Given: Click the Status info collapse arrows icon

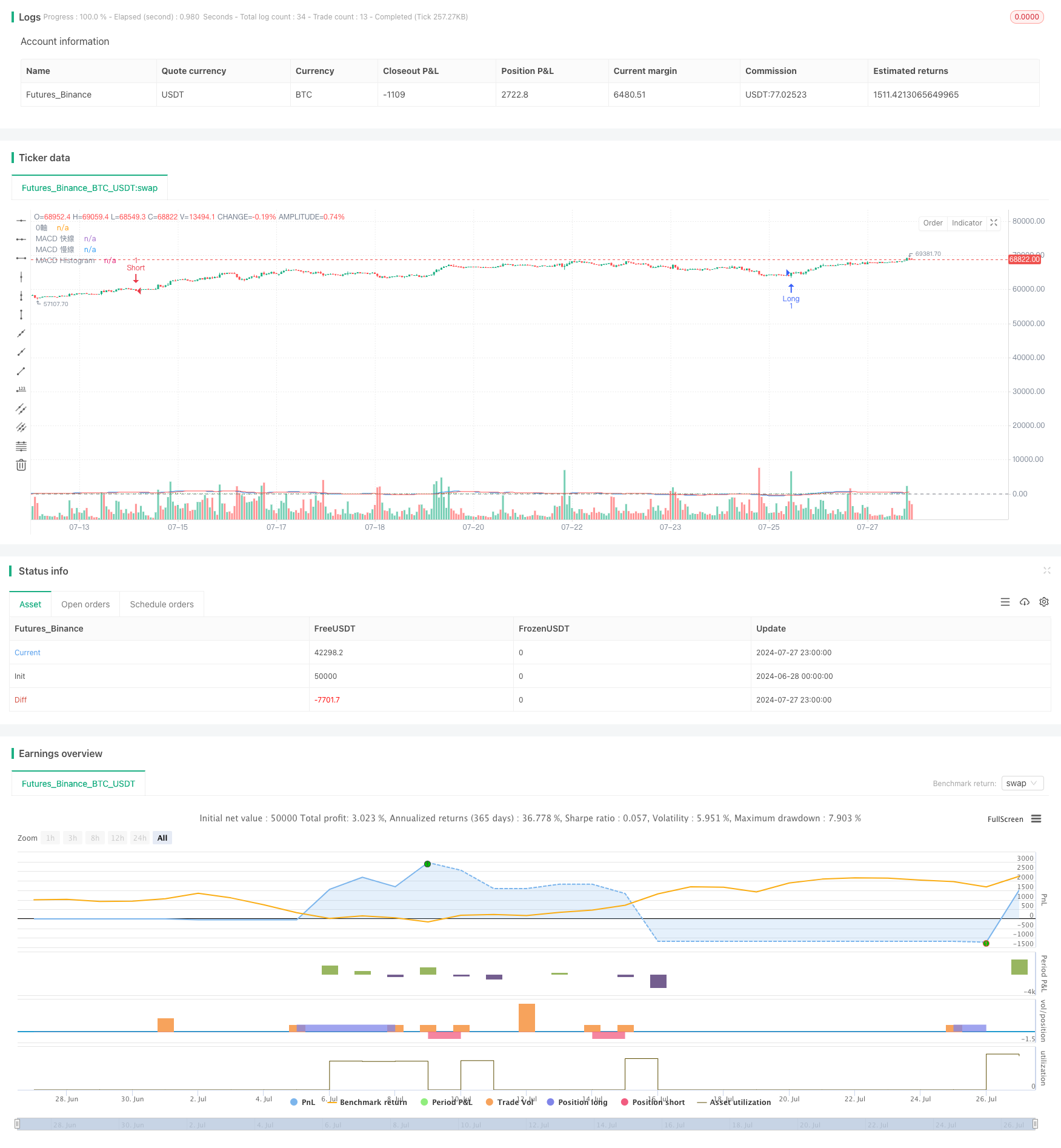Looking at the screenshot, I should [x=1046, y=570].
